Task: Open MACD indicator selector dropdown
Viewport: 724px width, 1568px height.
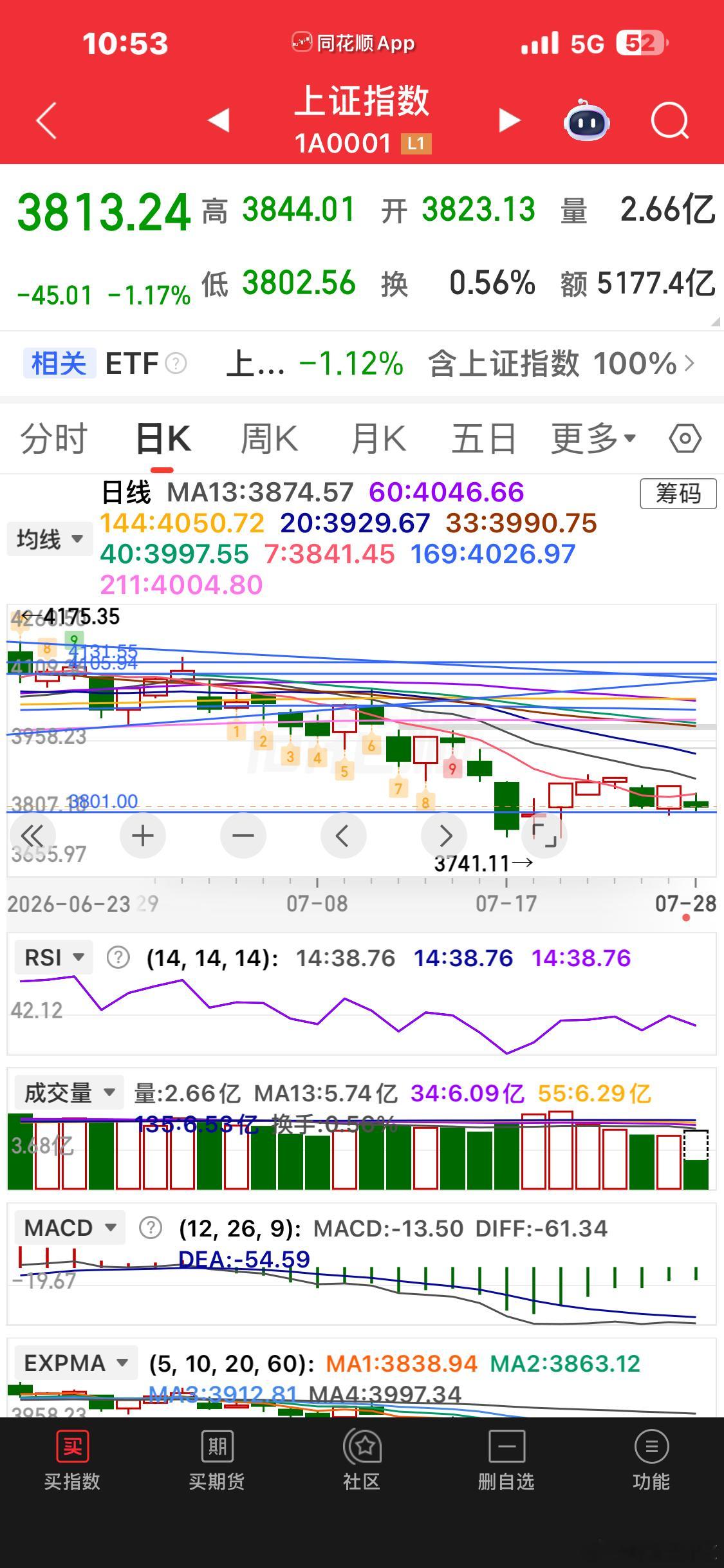Action: point(70,1227)
